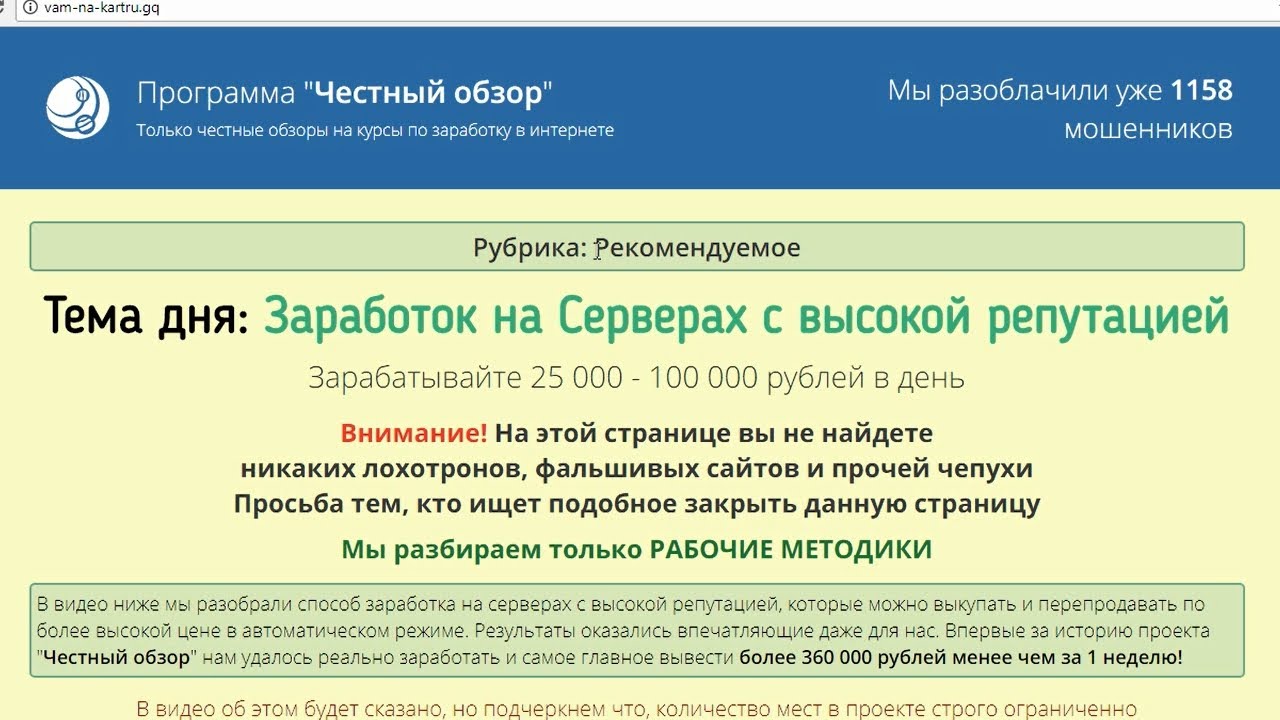Click the 'Программа "Честный обзор"' title
1280x720 pixels.
[345, 94]
